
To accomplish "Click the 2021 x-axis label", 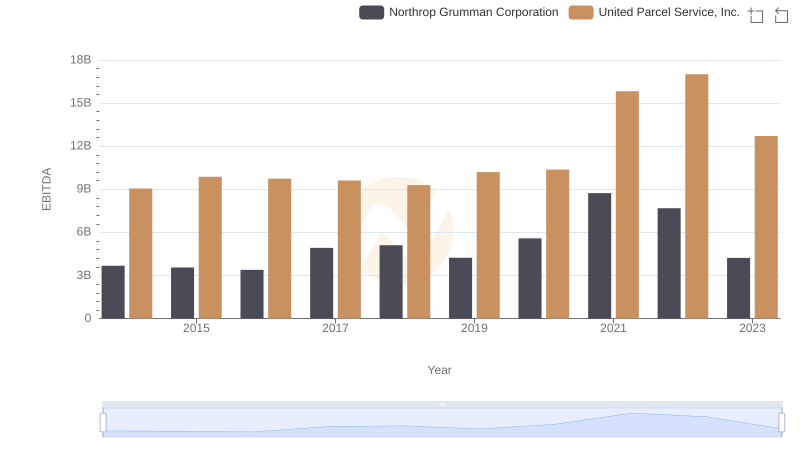I will click(613, 328).
